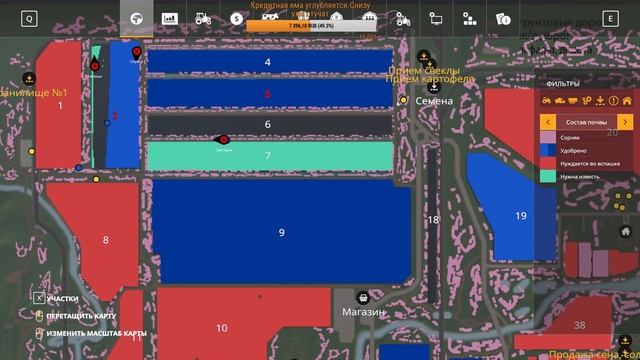
Task: Select the seeds pickup marker above 'Семена'
Action: pos(433,87)
